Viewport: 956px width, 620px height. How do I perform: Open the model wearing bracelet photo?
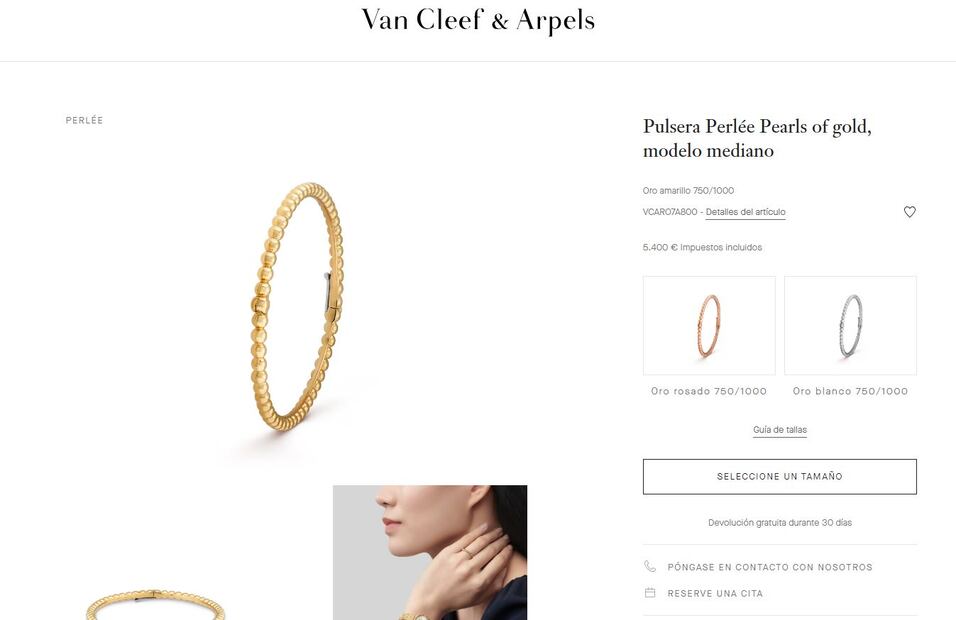point(430,552)
